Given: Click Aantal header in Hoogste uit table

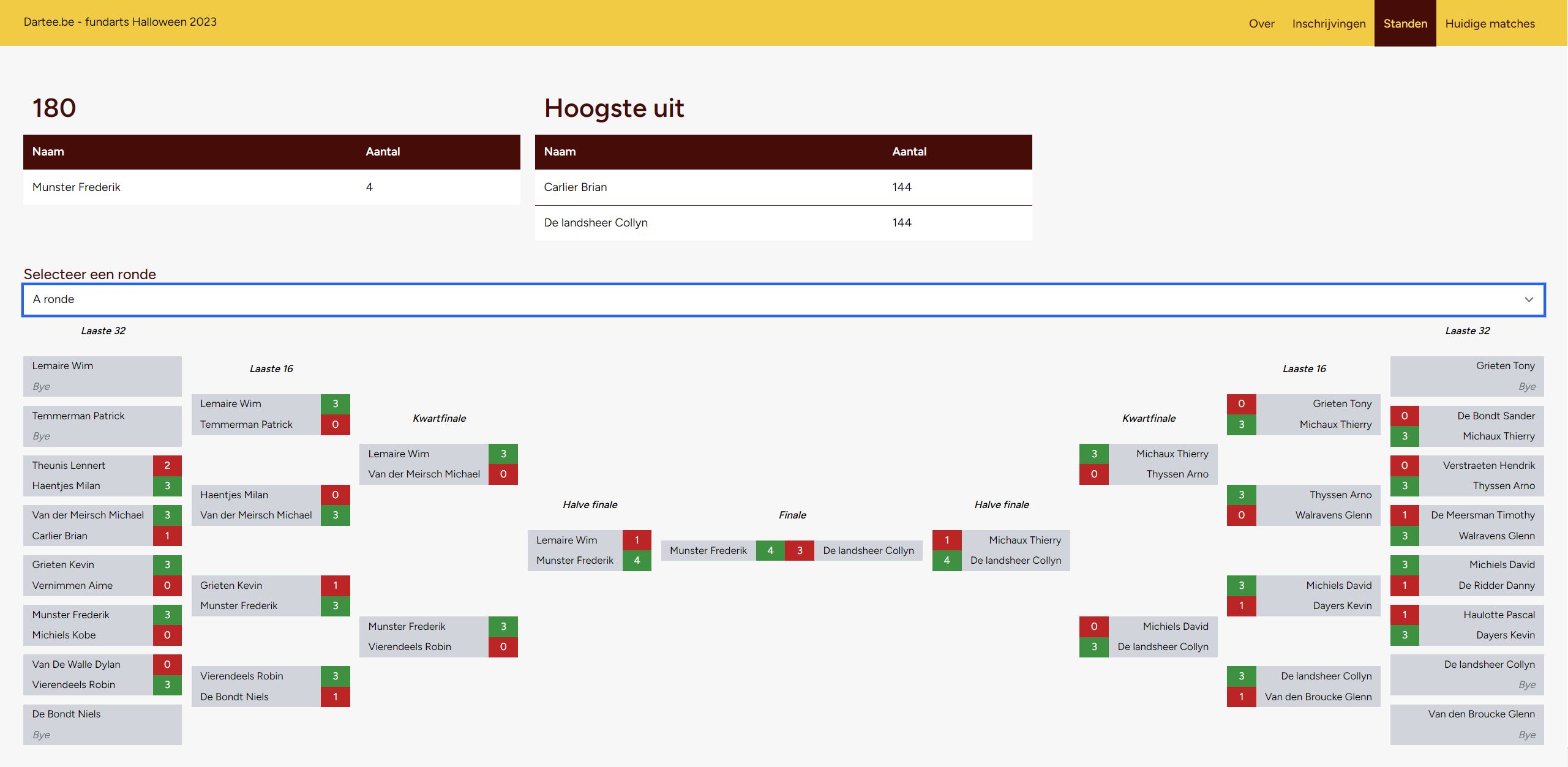Looking at the screenshot, I should (x=909, y=152).
